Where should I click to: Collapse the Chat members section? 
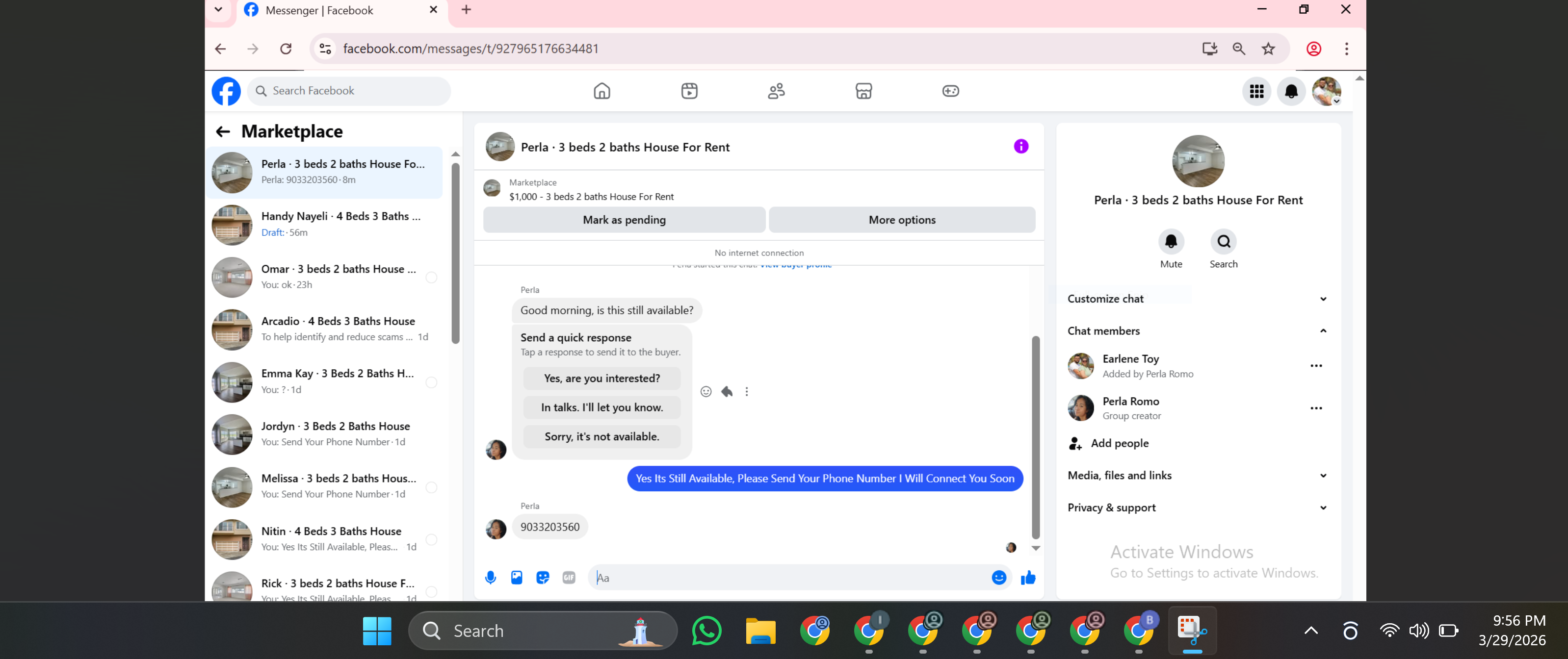(x=1197, y=331)
